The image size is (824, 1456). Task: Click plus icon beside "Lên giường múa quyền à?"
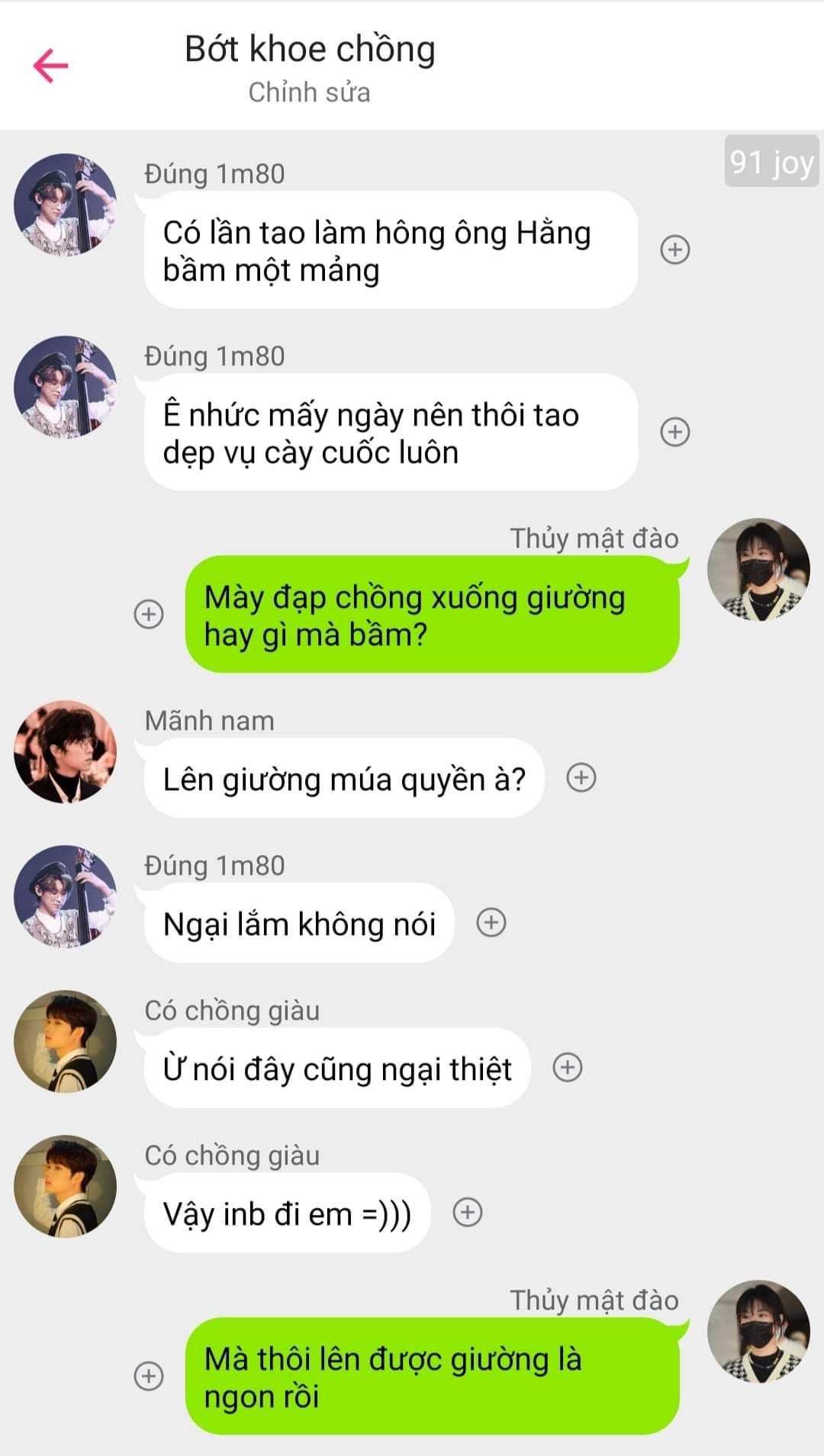point(581,777)
